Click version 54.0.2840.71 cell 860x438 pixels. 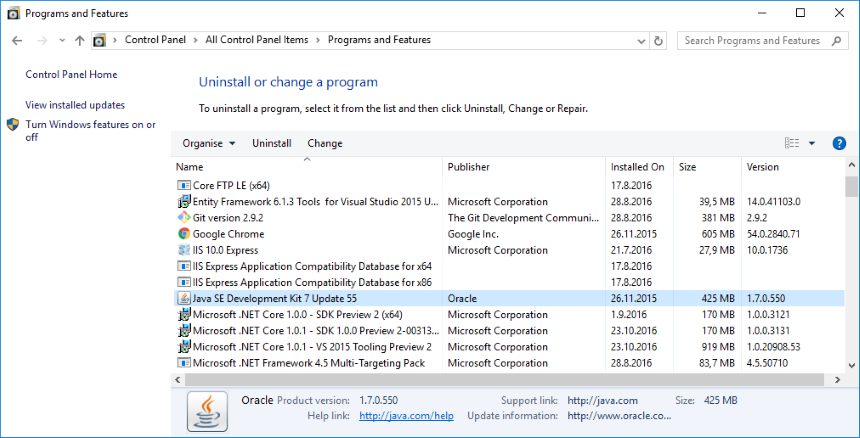click(773, 234)
